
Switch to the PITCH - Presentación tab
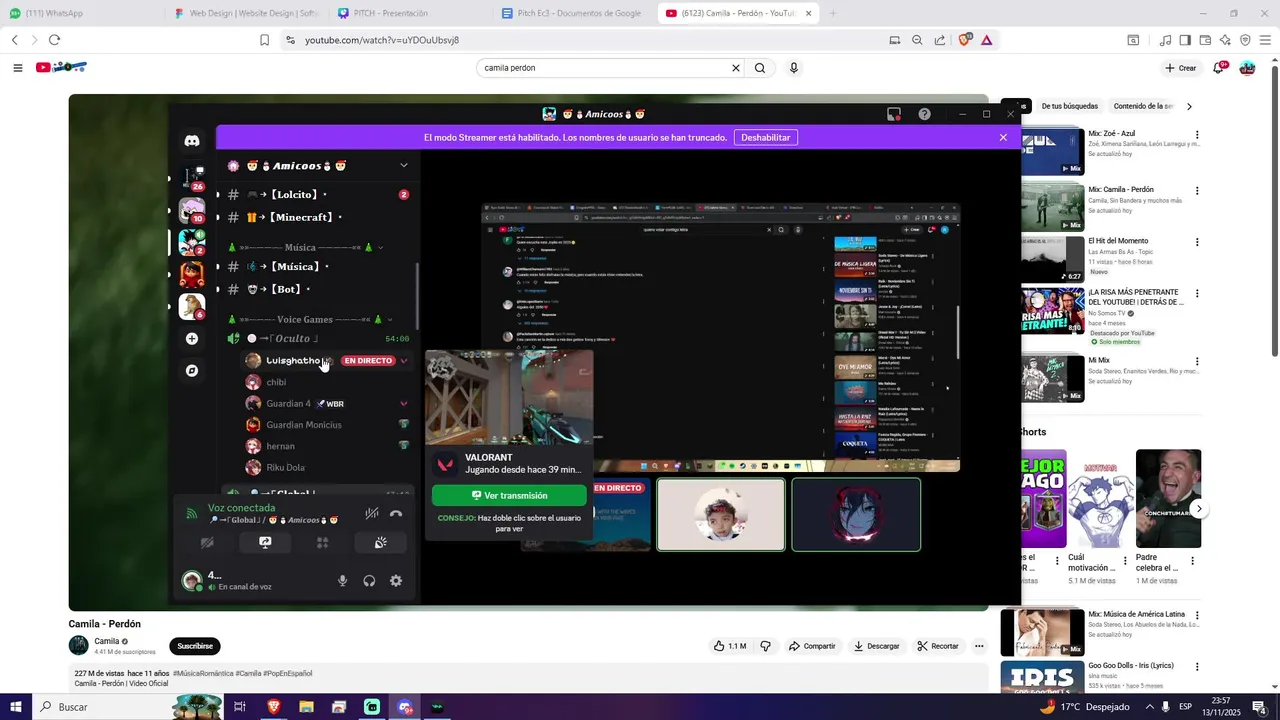tap(410, 13)
